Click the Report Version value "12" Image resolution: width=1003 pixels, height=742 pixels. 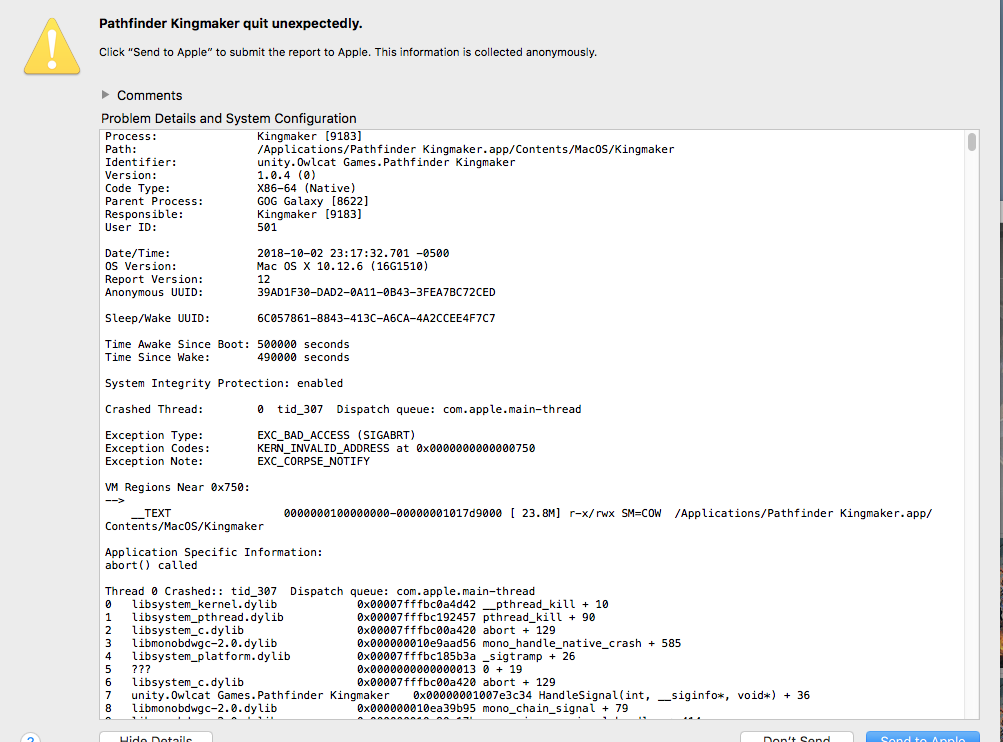[x=264, y=280]
